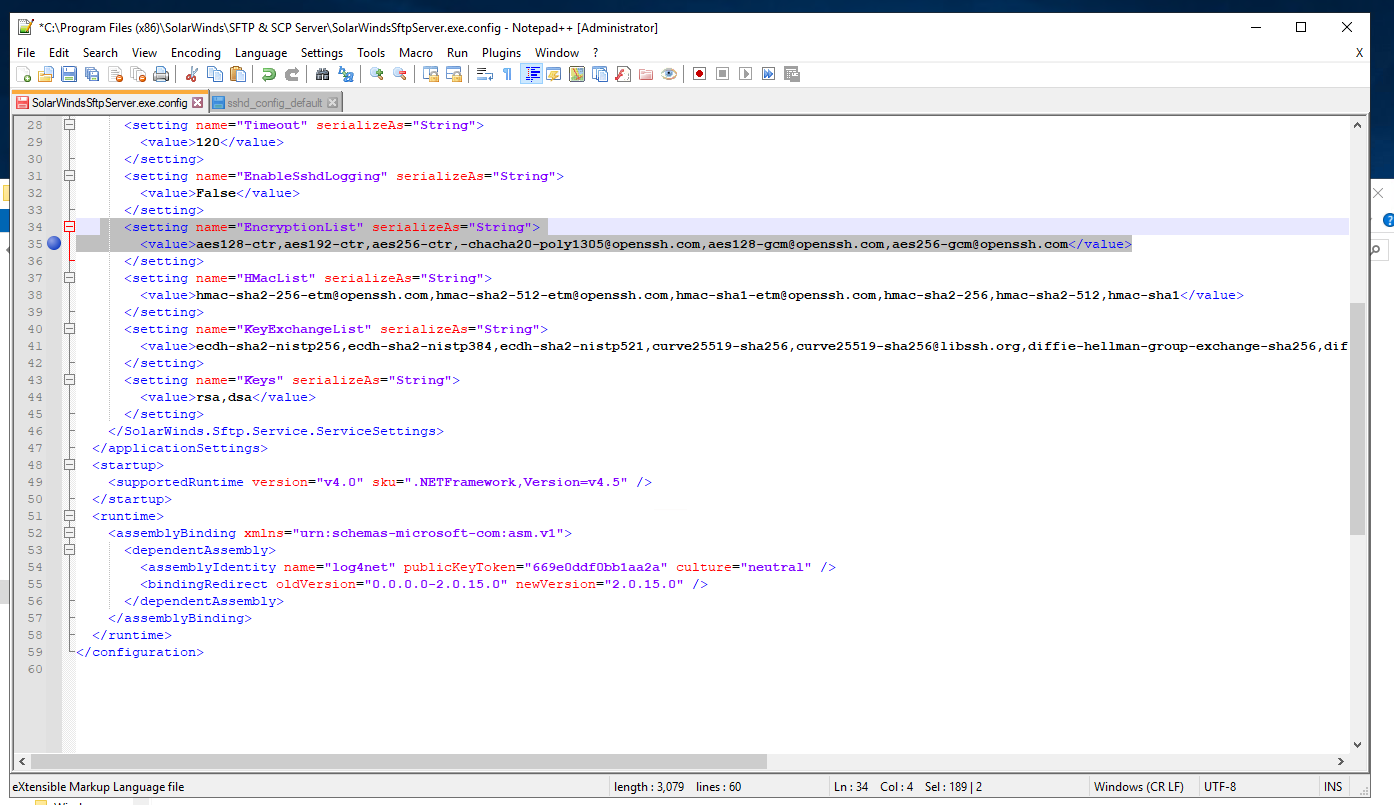Image resolution: width=1394 pixels, height=805 pixels.
Task: Collapse the EncryptionList fold on line 34
Action: tap(69, 227)
